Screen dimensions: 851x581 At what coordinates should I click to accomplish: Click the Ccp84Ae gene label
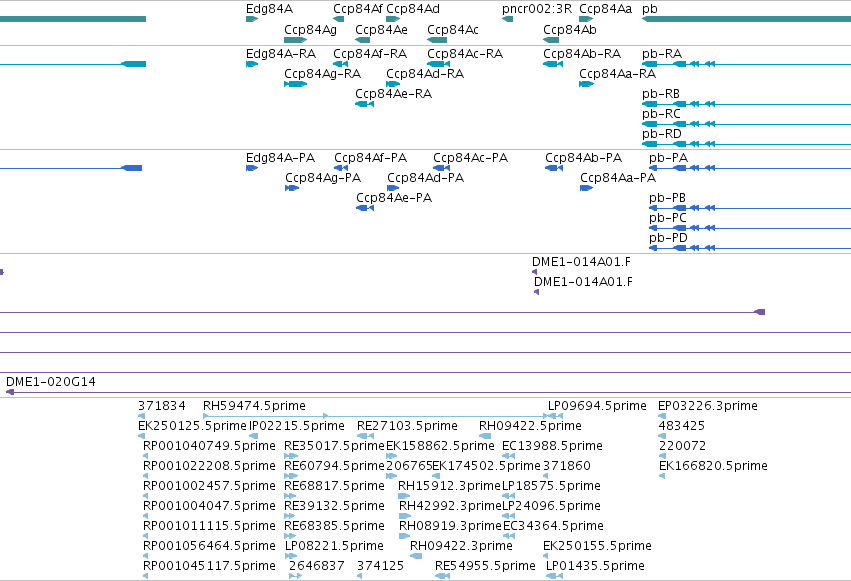381,29
